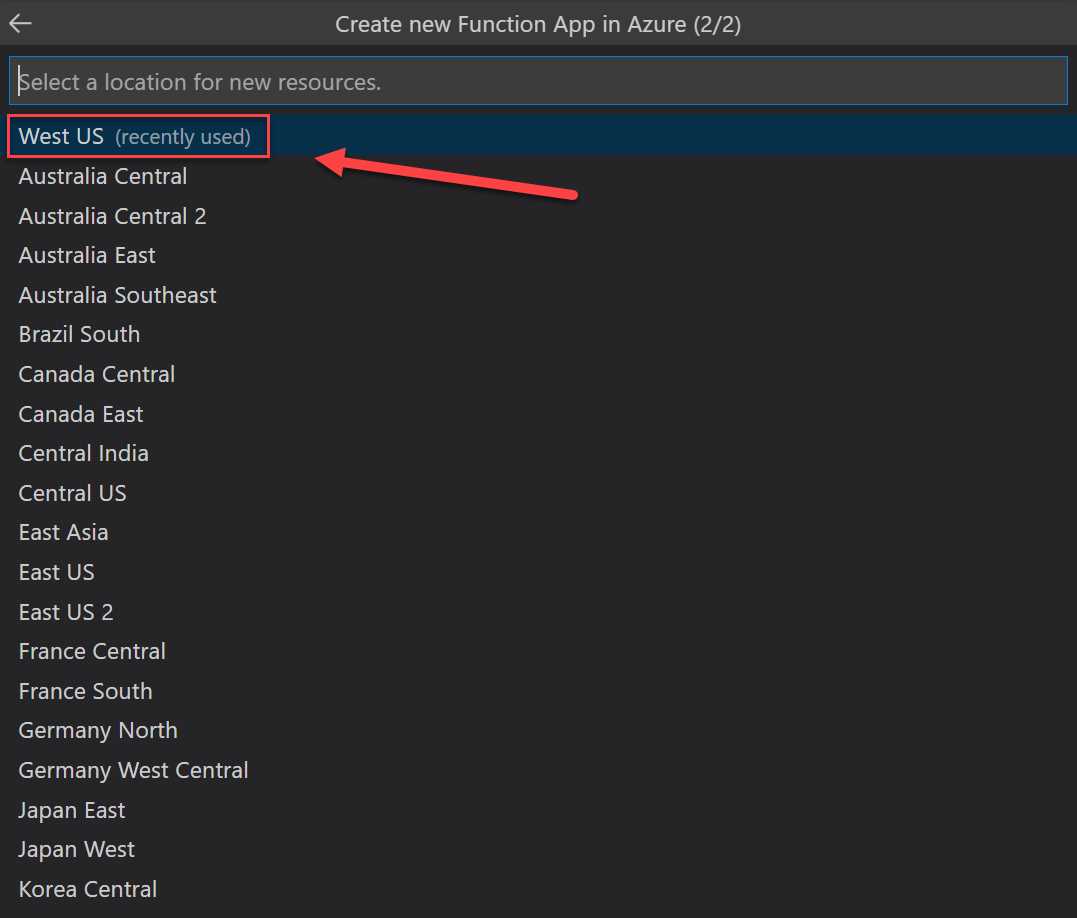
Task: Select Canada Central location
Action: click(x=96, y=374)
